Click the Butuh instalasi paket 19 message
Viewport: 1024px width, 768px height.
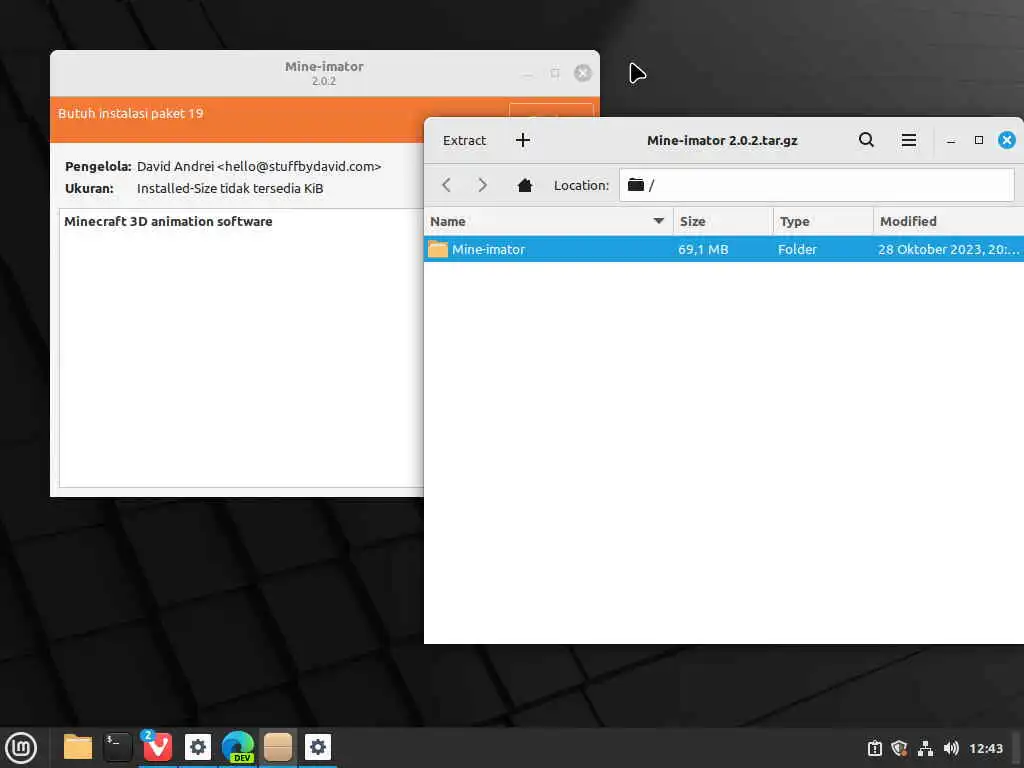131,114
